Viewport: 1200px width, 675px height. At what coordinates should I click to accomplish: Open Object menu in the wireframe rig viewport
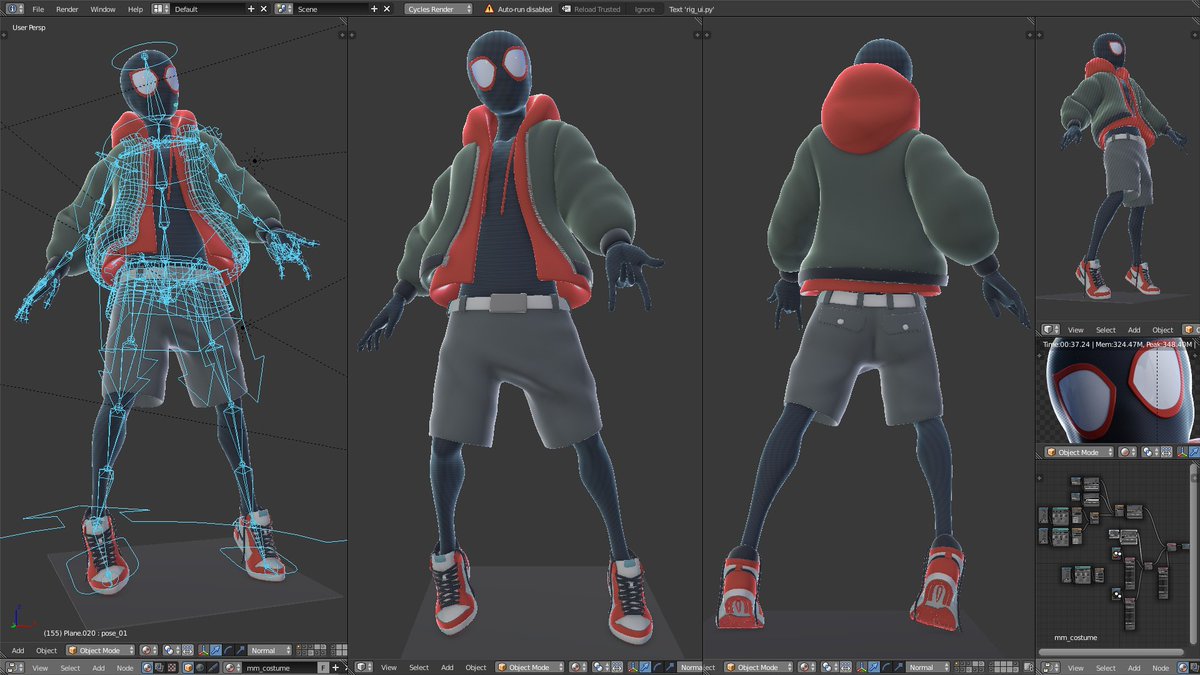point(47,651)
